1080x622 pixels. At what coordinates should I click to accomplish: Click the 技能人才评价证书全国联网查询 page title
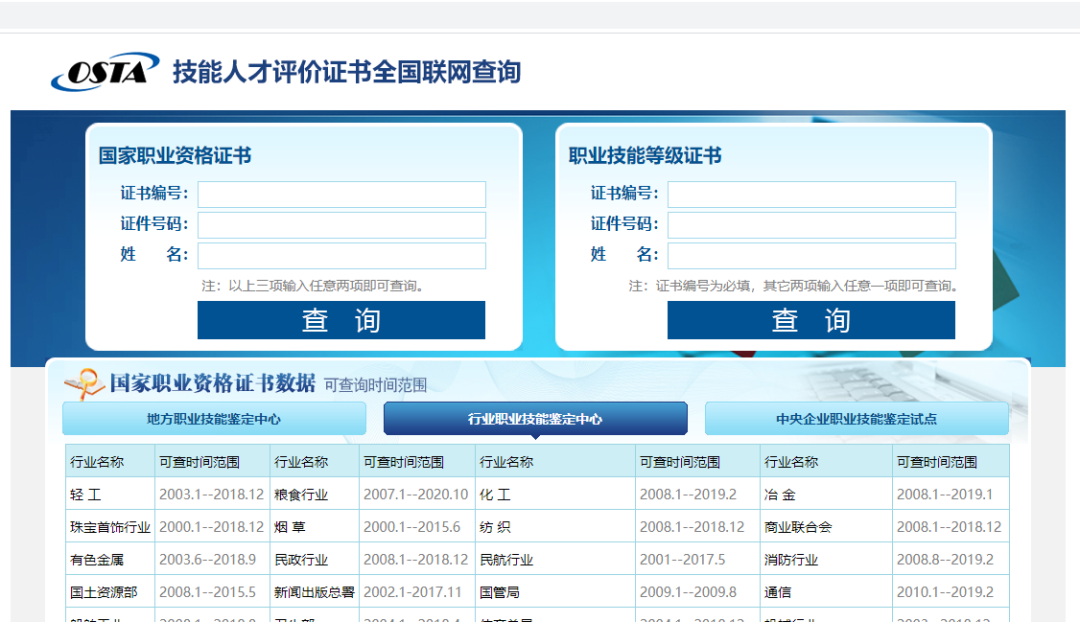point(346,72)
